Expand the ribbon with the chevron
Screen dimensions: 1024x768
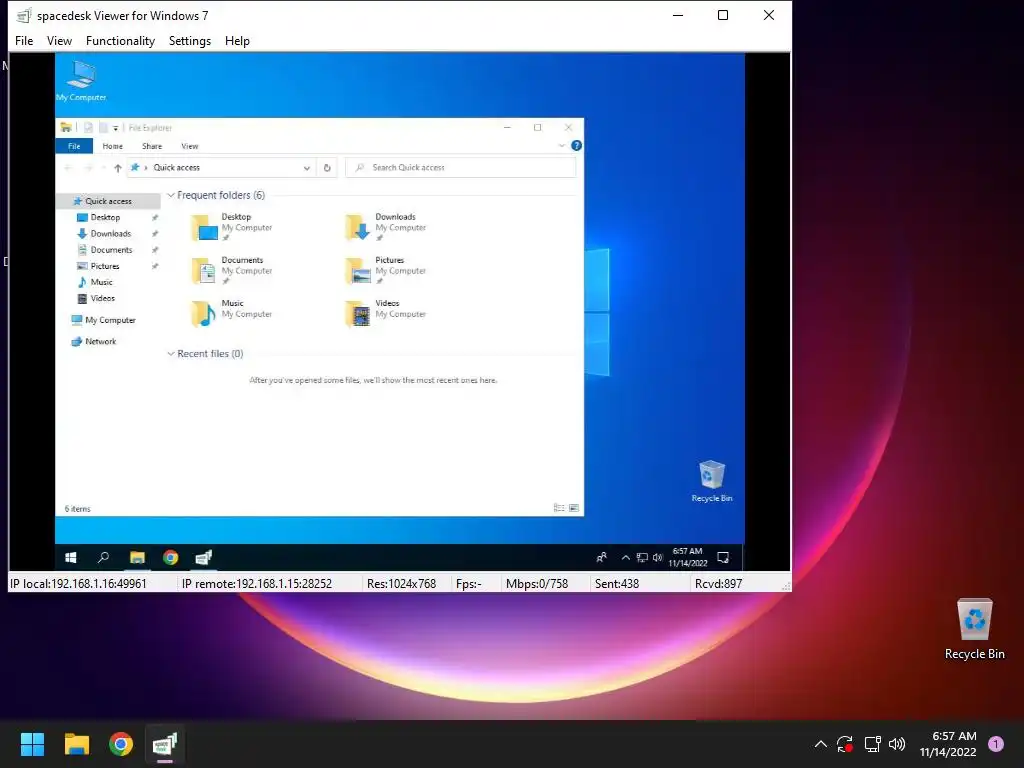click(562, 146)
